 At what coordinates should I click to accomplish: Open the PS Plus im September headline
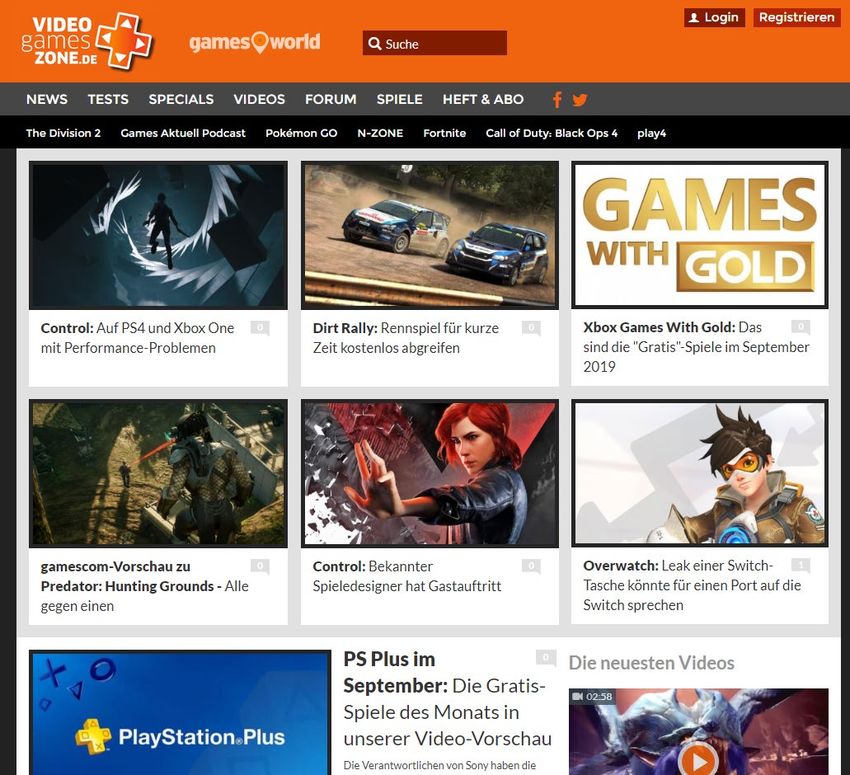point(448,699)
